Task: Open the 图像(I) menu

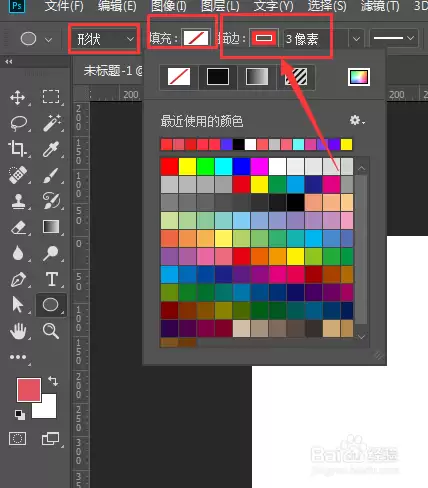Action: [x=168, y=6]
